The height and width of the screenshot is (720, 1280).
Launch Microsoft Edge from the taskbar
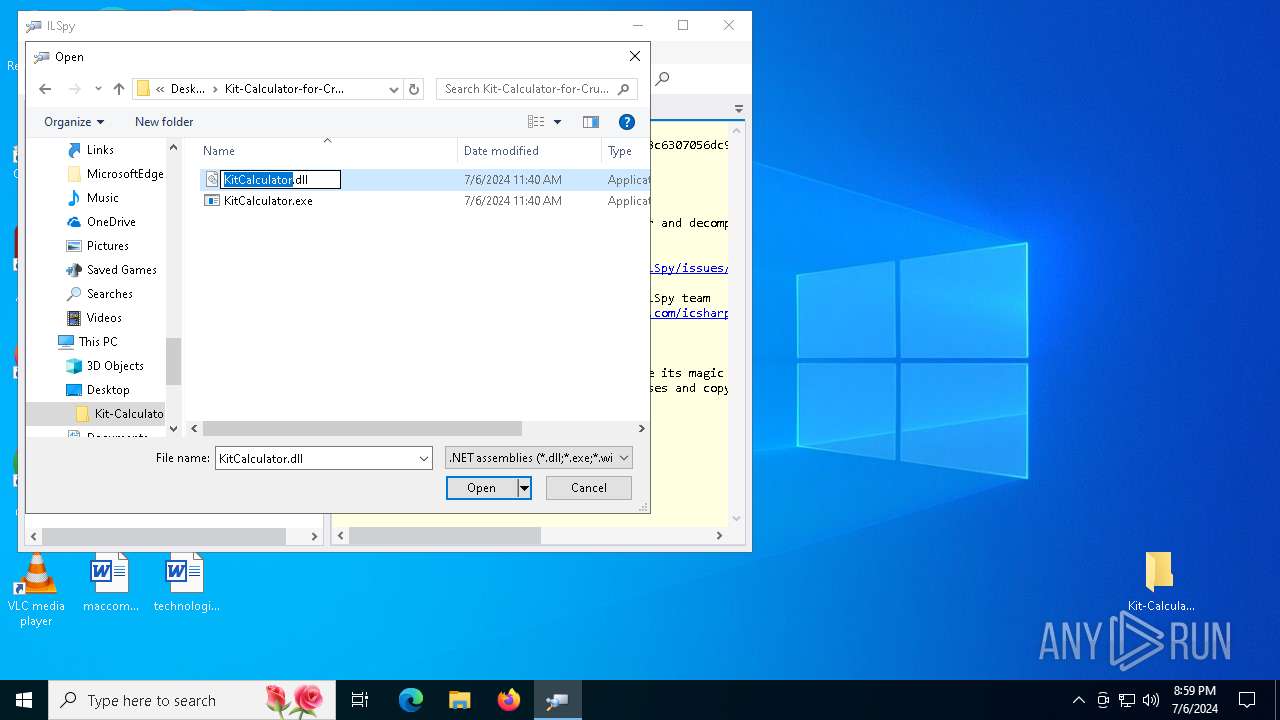(411, 700)
